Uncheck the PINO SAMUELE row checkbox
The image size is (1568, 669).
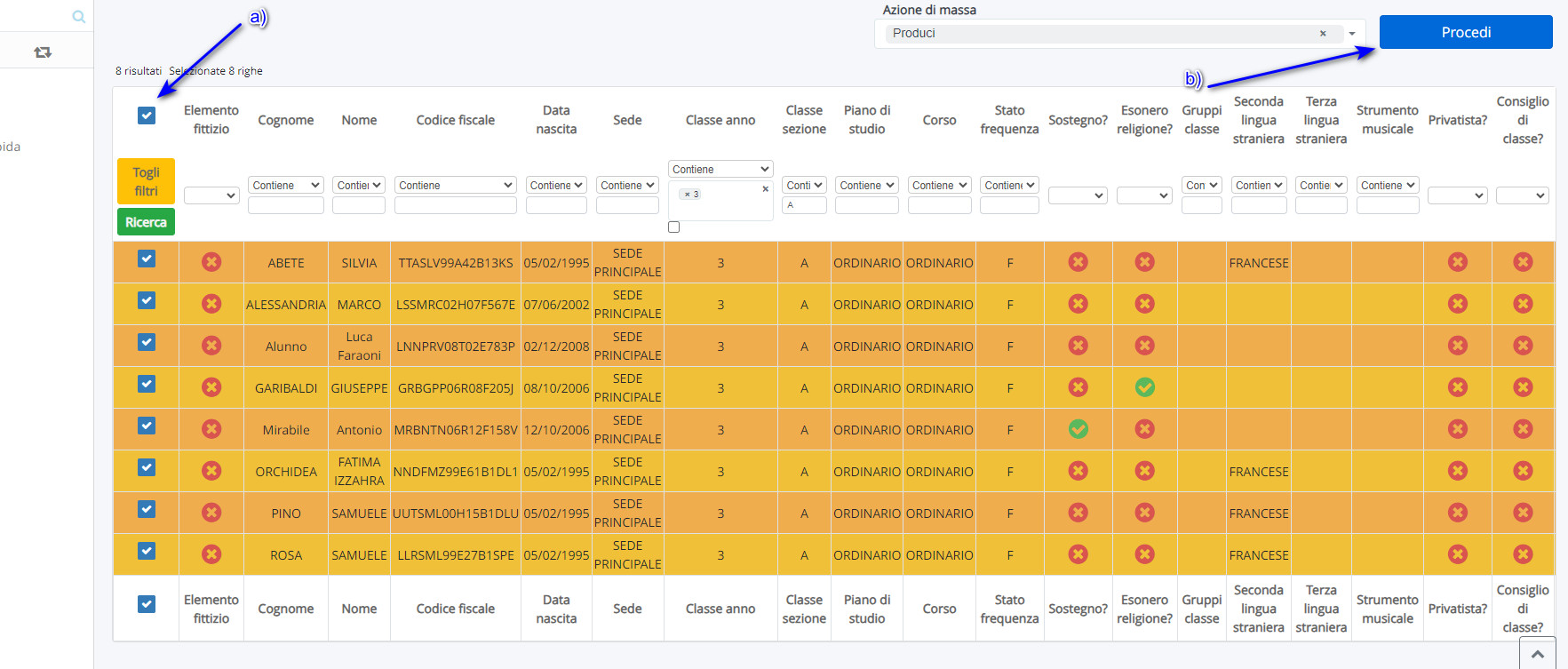coord(147,509)
